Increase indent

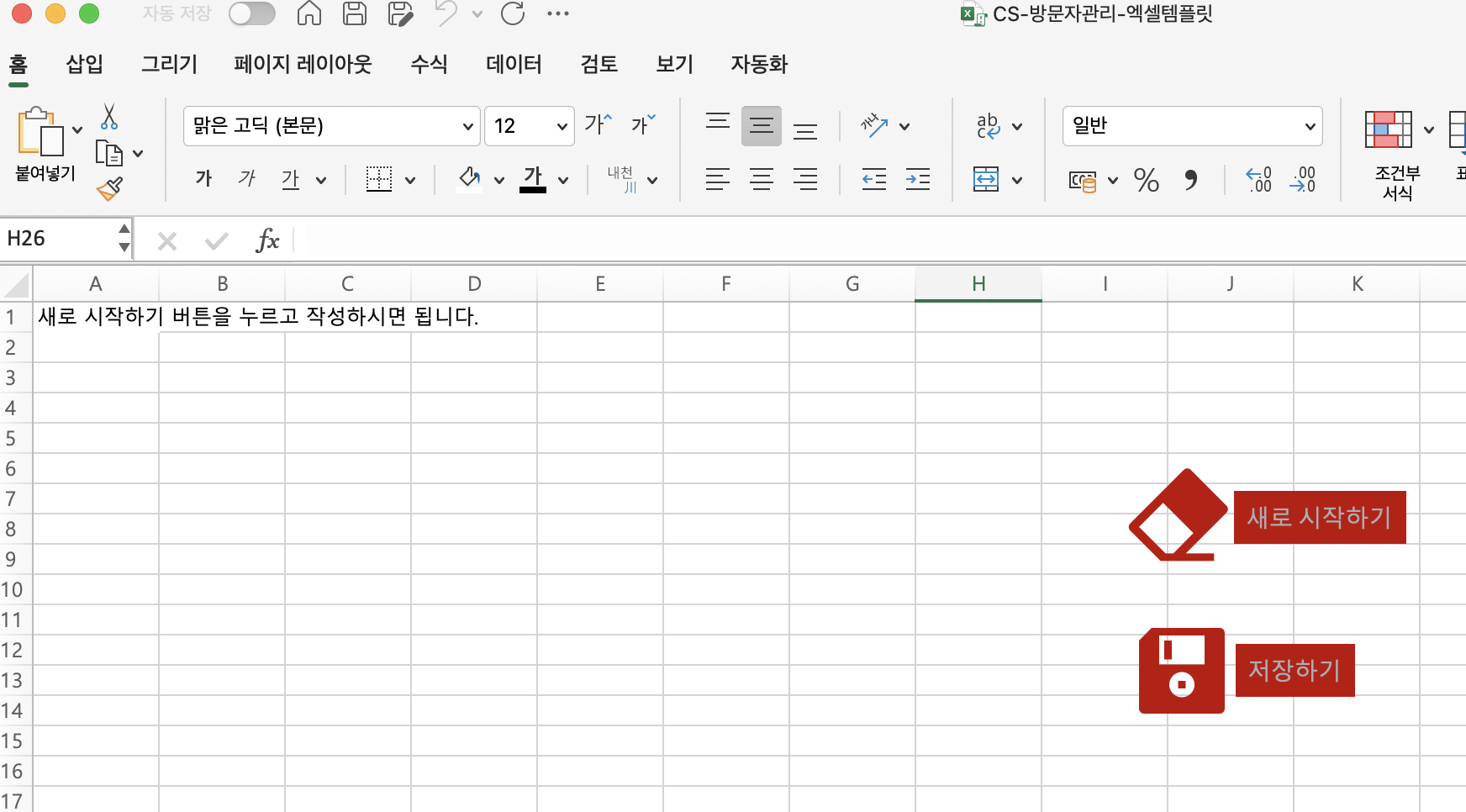pyautogui.click(x=918, y=179)
